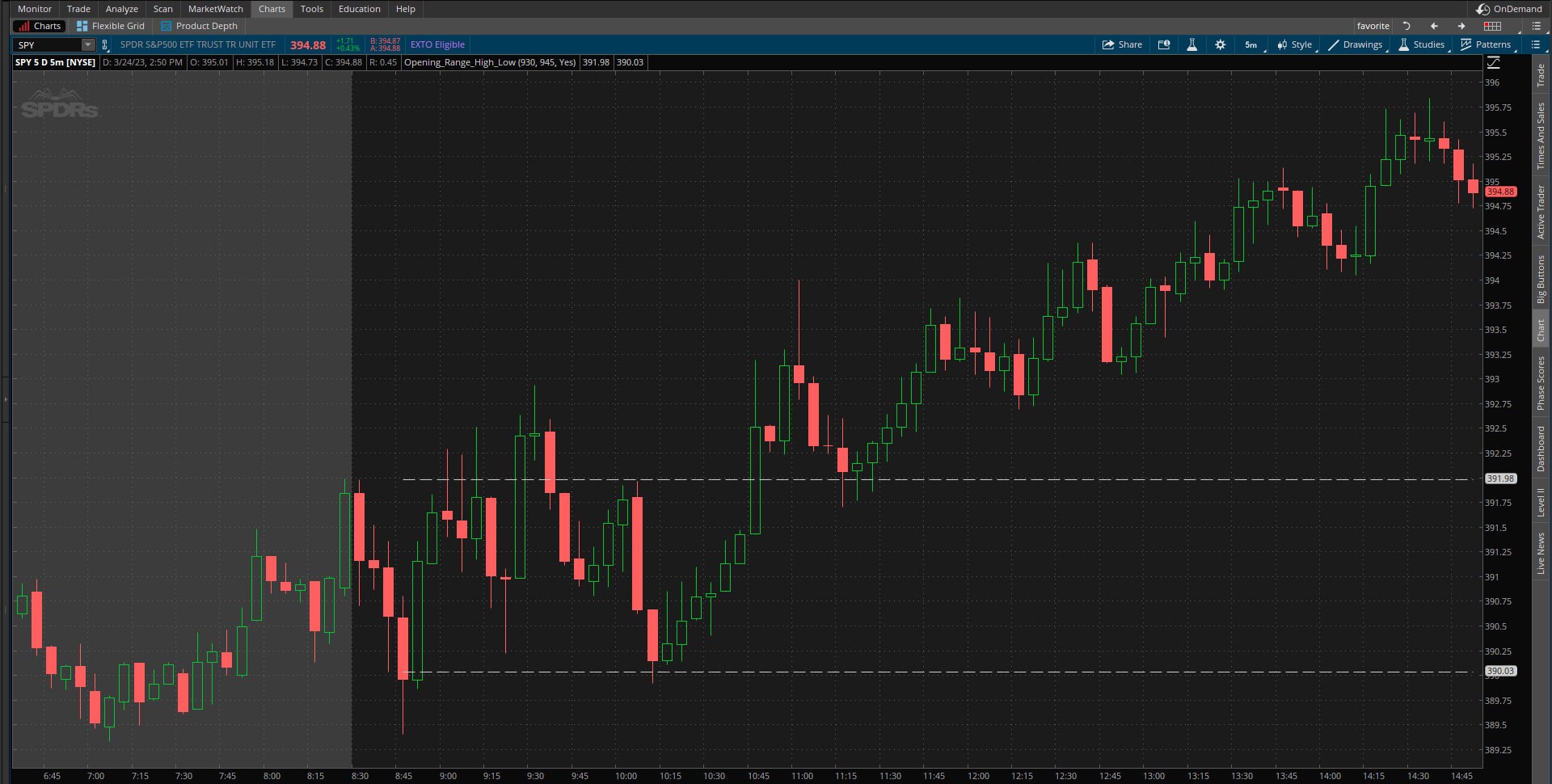Image resolution: width=1552 pixels, height=784 pixels.
Task: Open the SPY symbol dropdown
Action: [86, 44]
